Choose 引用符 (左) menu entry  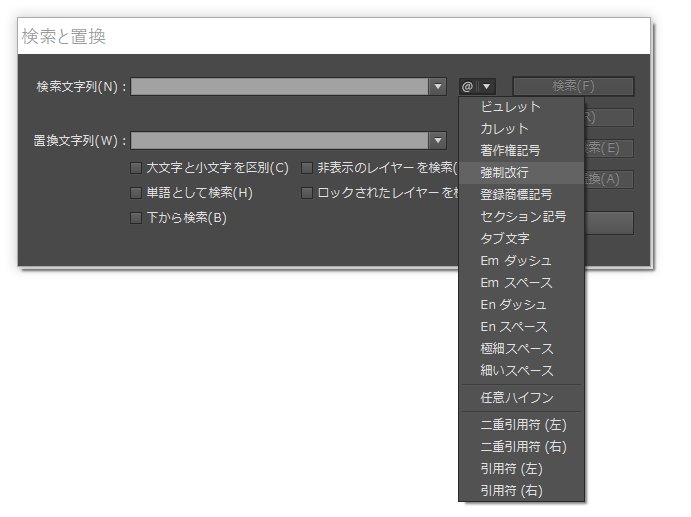(522, 469)
